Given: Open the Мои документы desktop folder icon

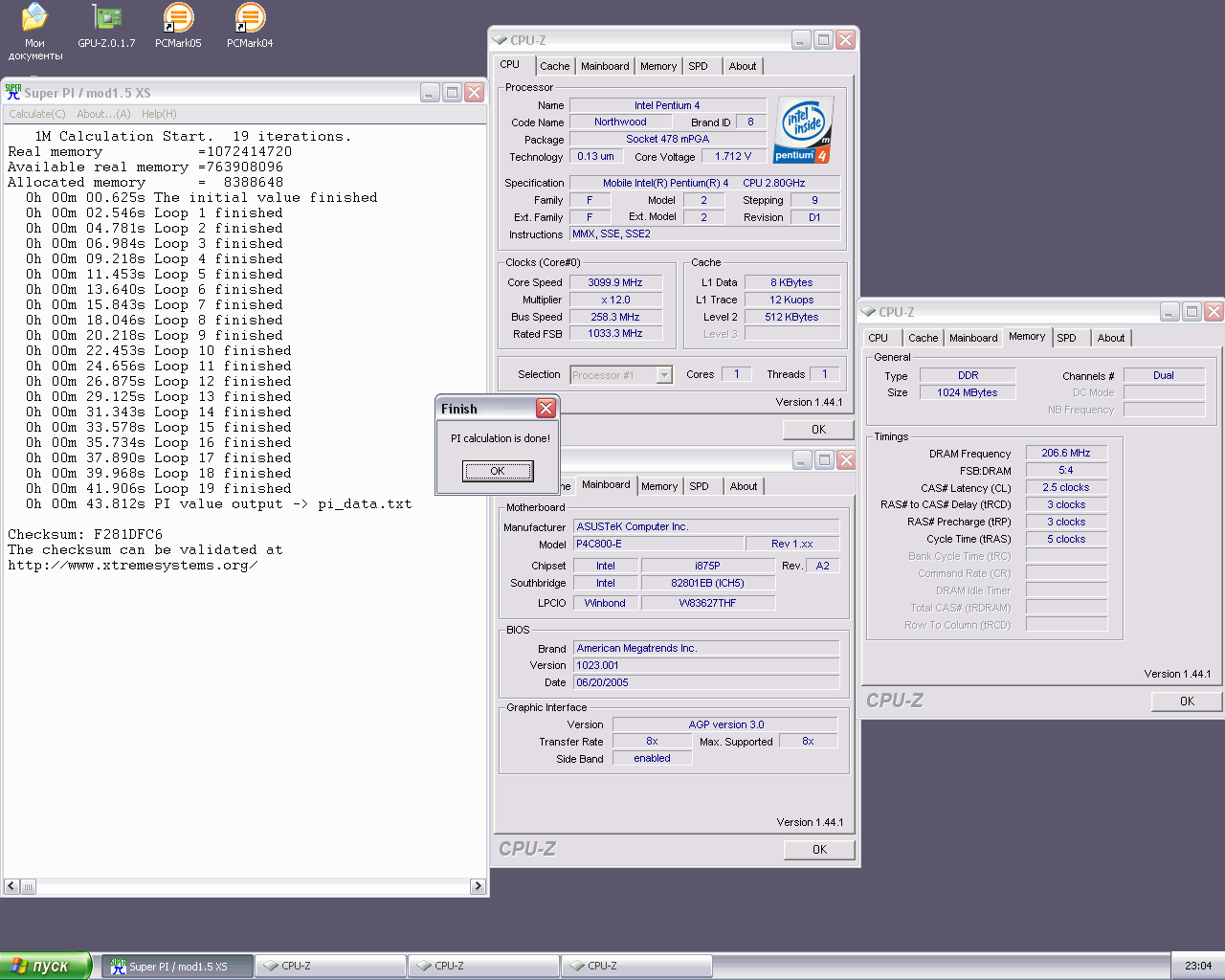Looking at the screenshot, I should pyautogui.click(x=34, y=31).
